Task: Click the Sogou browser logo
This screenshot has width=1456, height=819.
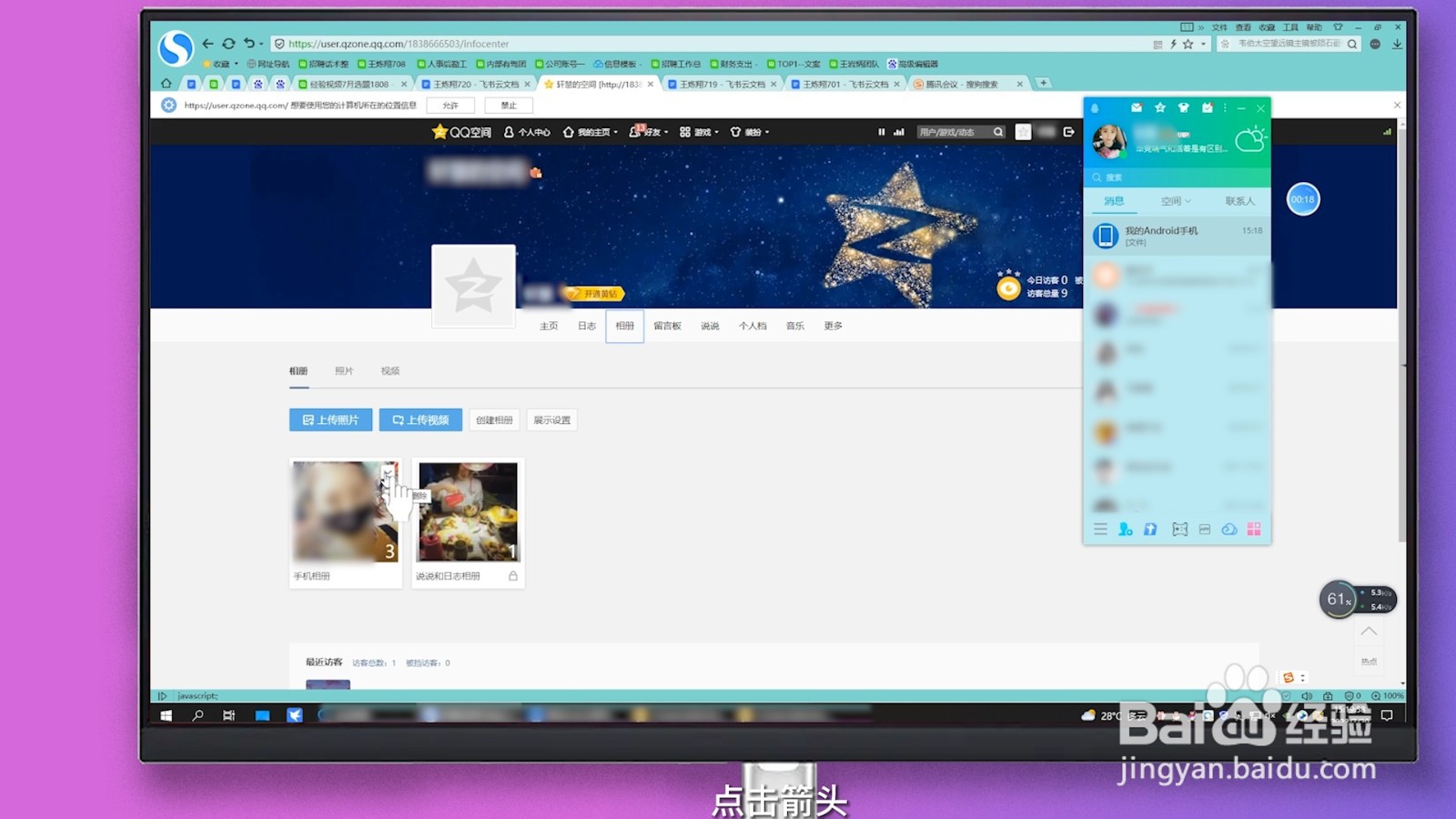Action: 175,47
